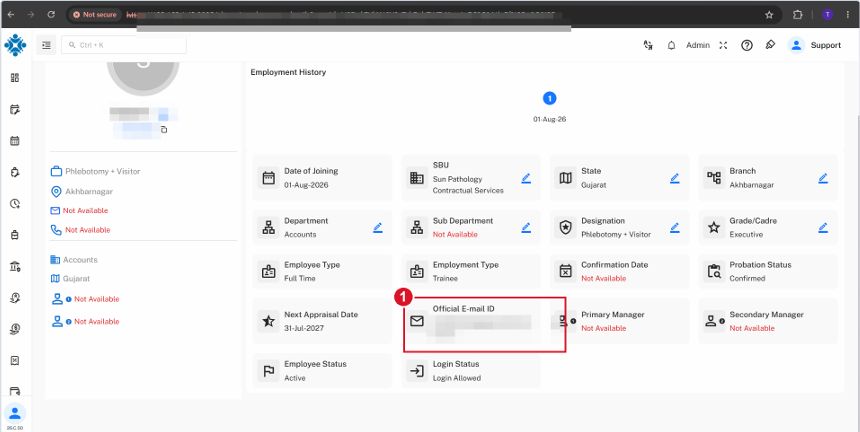Open the clock icon in the sidebar
This screenshot has height=432, width=860.
(x=15, y=204)
